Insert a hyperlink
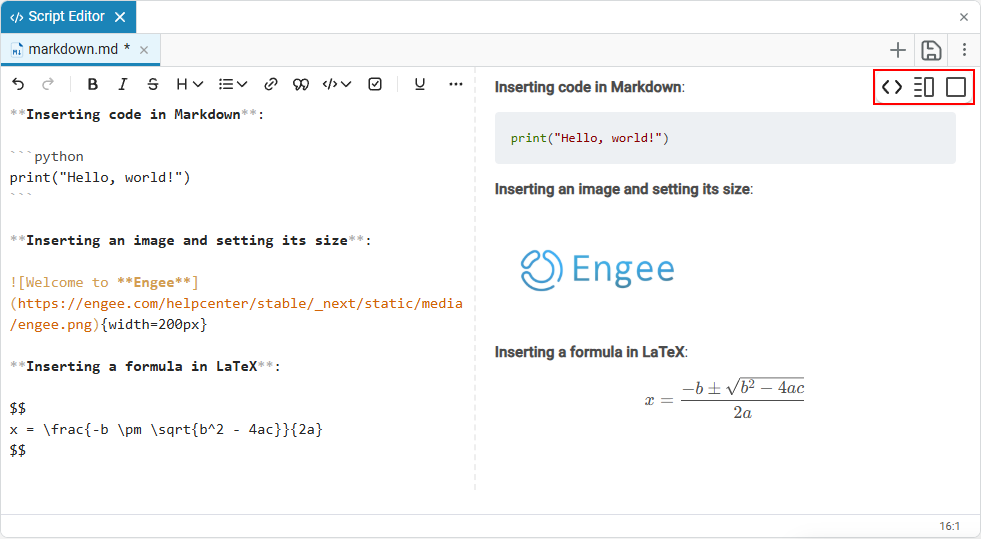 tap(271, 84)
